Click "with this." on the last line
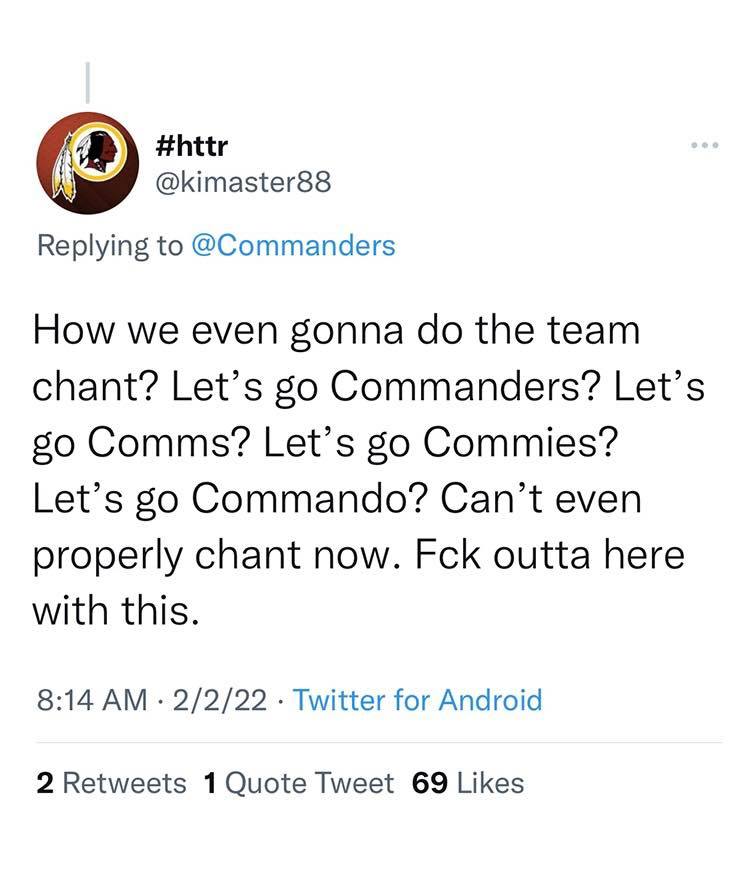Image resolution: width=750 pixels, height=880 pixels. (x=110, y=610)
